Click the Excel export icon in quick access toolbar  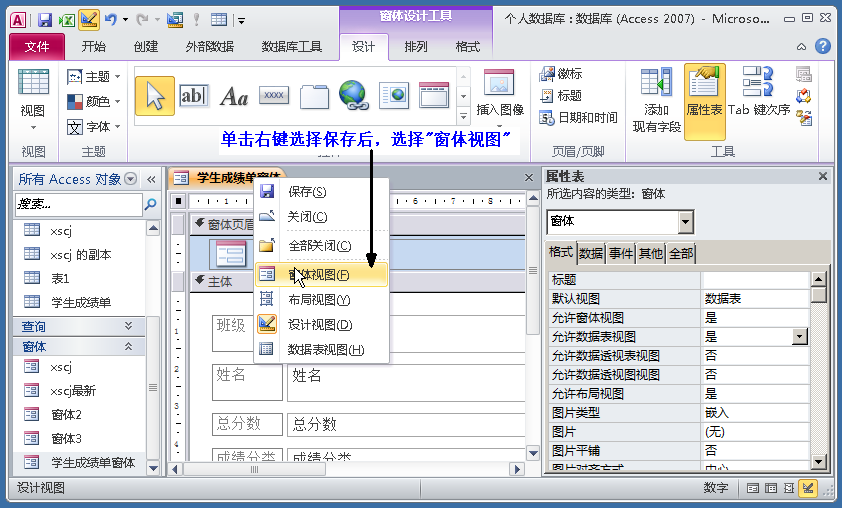[x=67, y=20]
